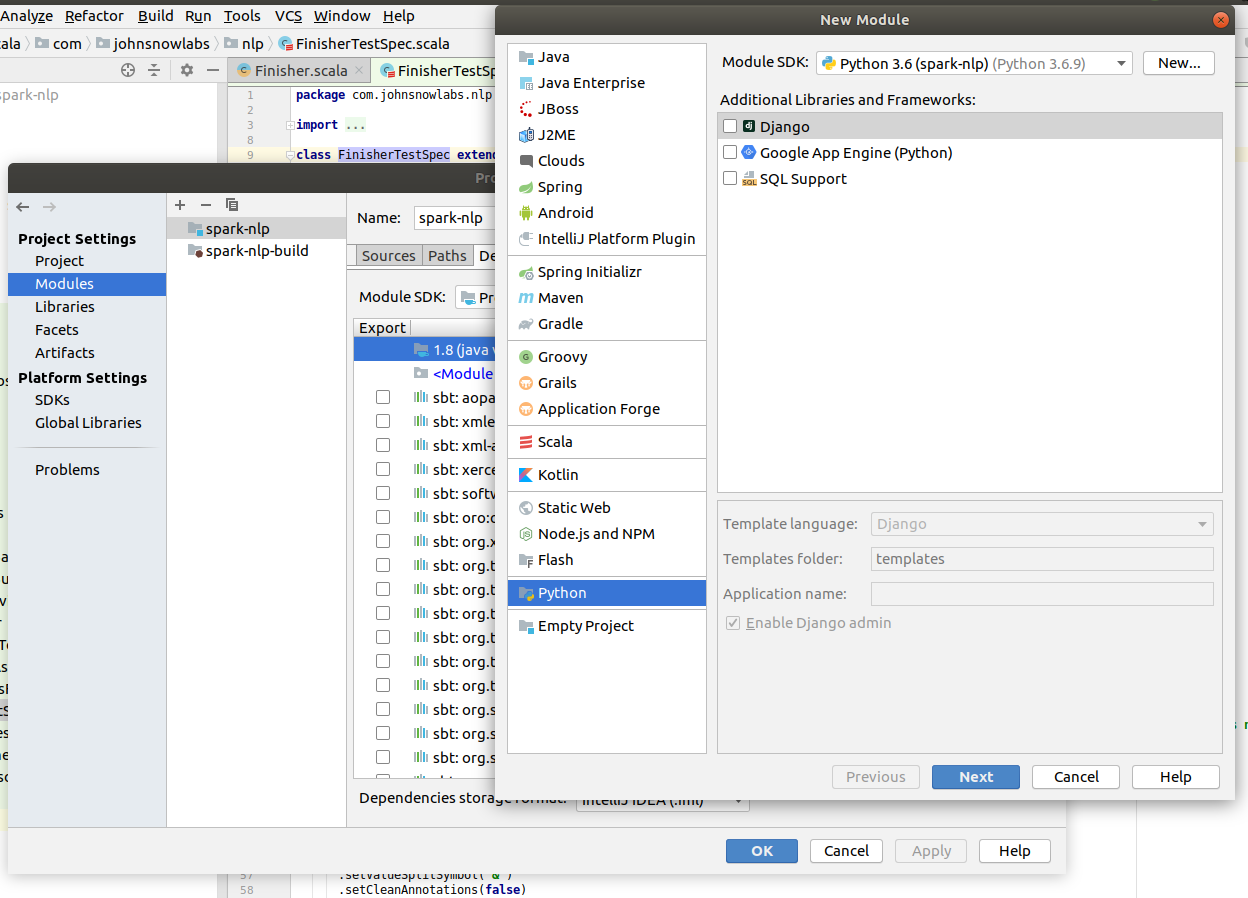Enable Google App Engine (Python) checkbox
The image size is (1248, 898).
click(730, 152)
